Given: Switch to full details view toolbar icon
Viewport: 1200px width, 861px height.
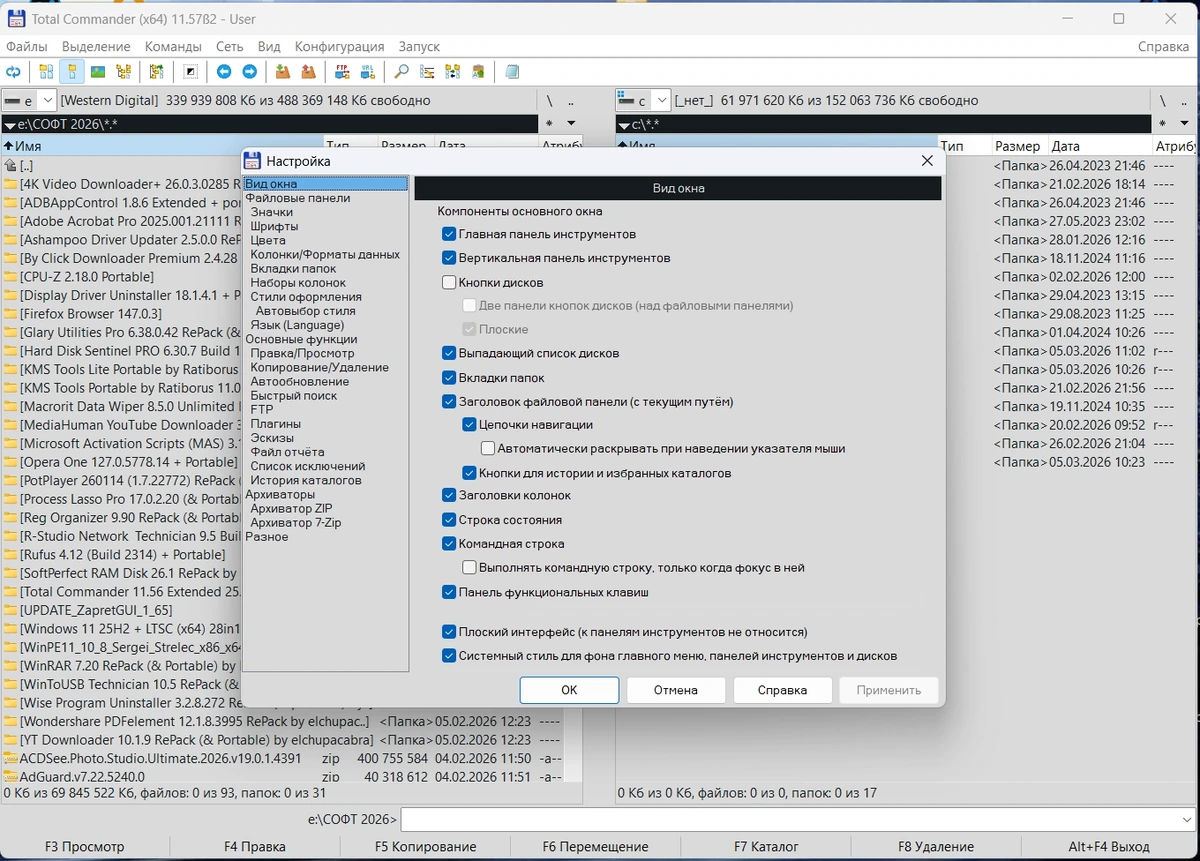Looking at the screenshot, I should (72, 72).
